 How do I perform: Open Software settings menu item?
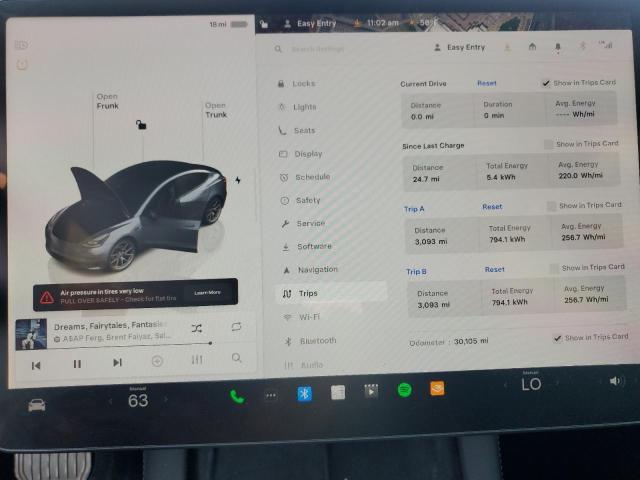(x=314, y=246)
